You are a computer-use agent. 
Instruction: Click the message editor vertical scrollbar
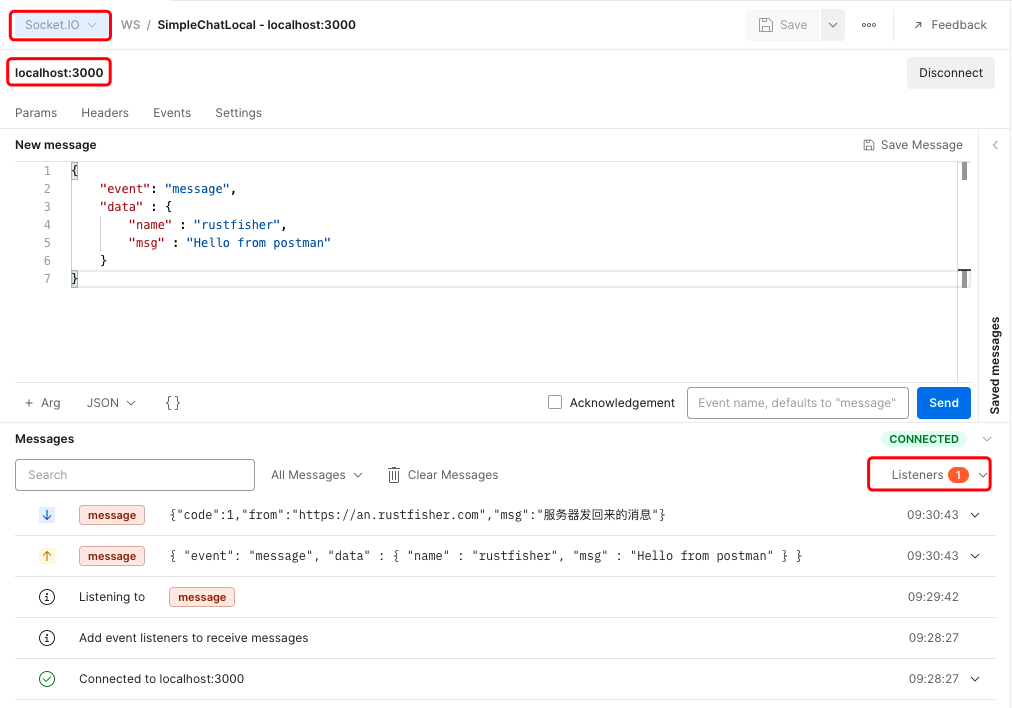964,172
